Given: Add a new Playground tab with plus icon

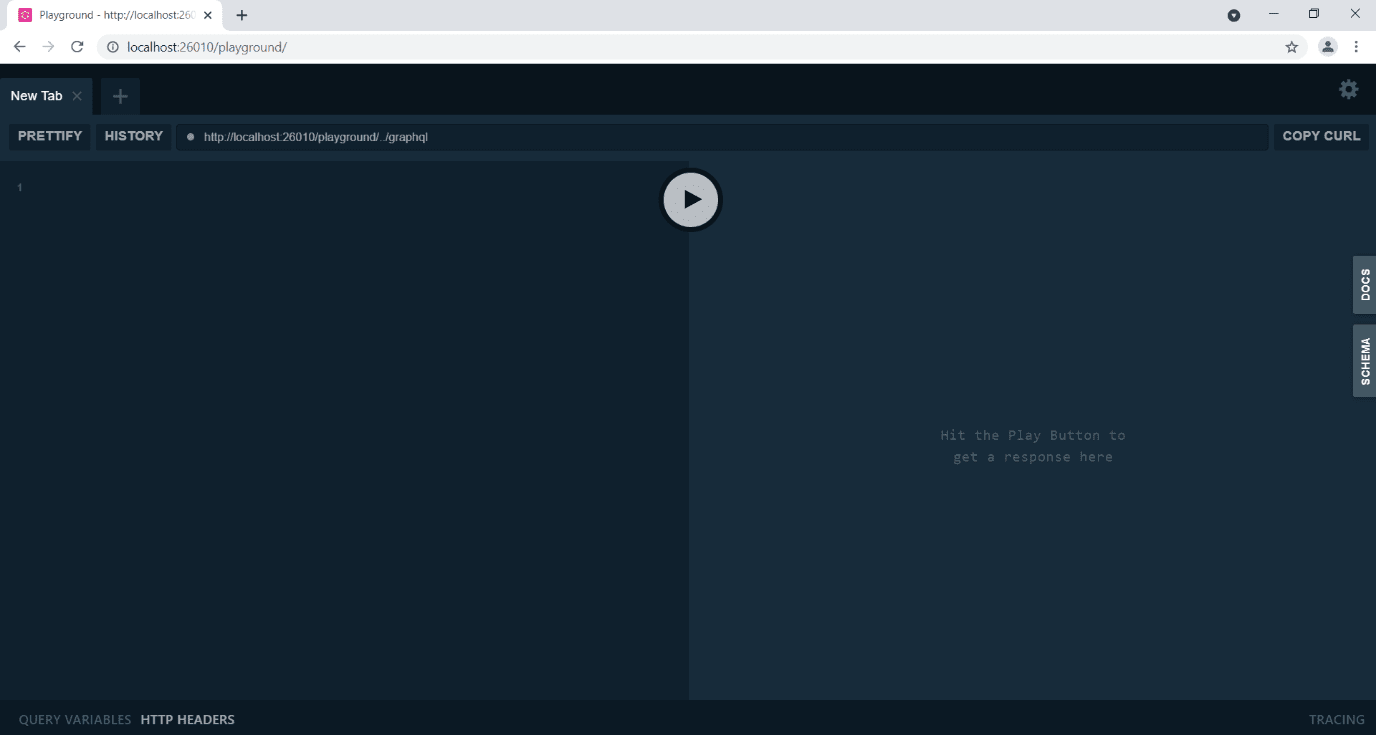Looking at the screenshot, I should point(120,96).
